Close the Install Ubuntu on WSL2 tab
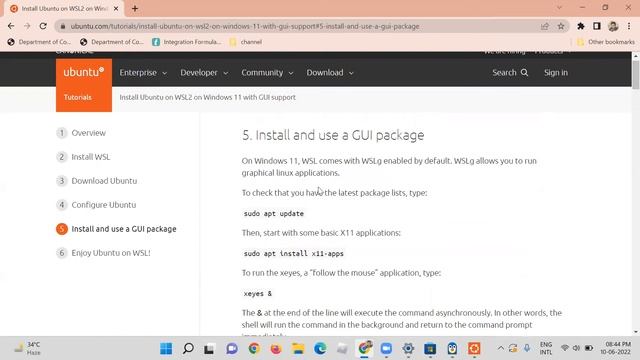The width and height of the screenshot is (640, 360). 116,8
